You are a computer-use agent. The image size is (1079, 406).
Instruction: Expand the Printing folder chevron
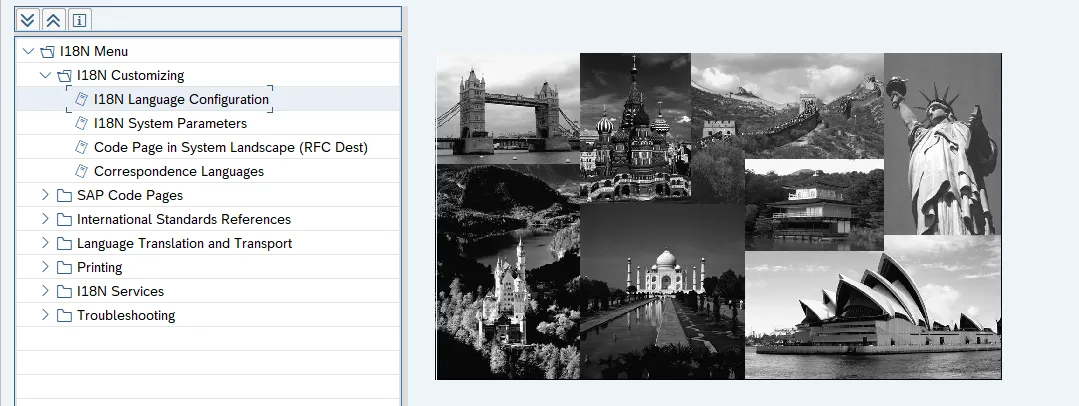tap(45, 267)
